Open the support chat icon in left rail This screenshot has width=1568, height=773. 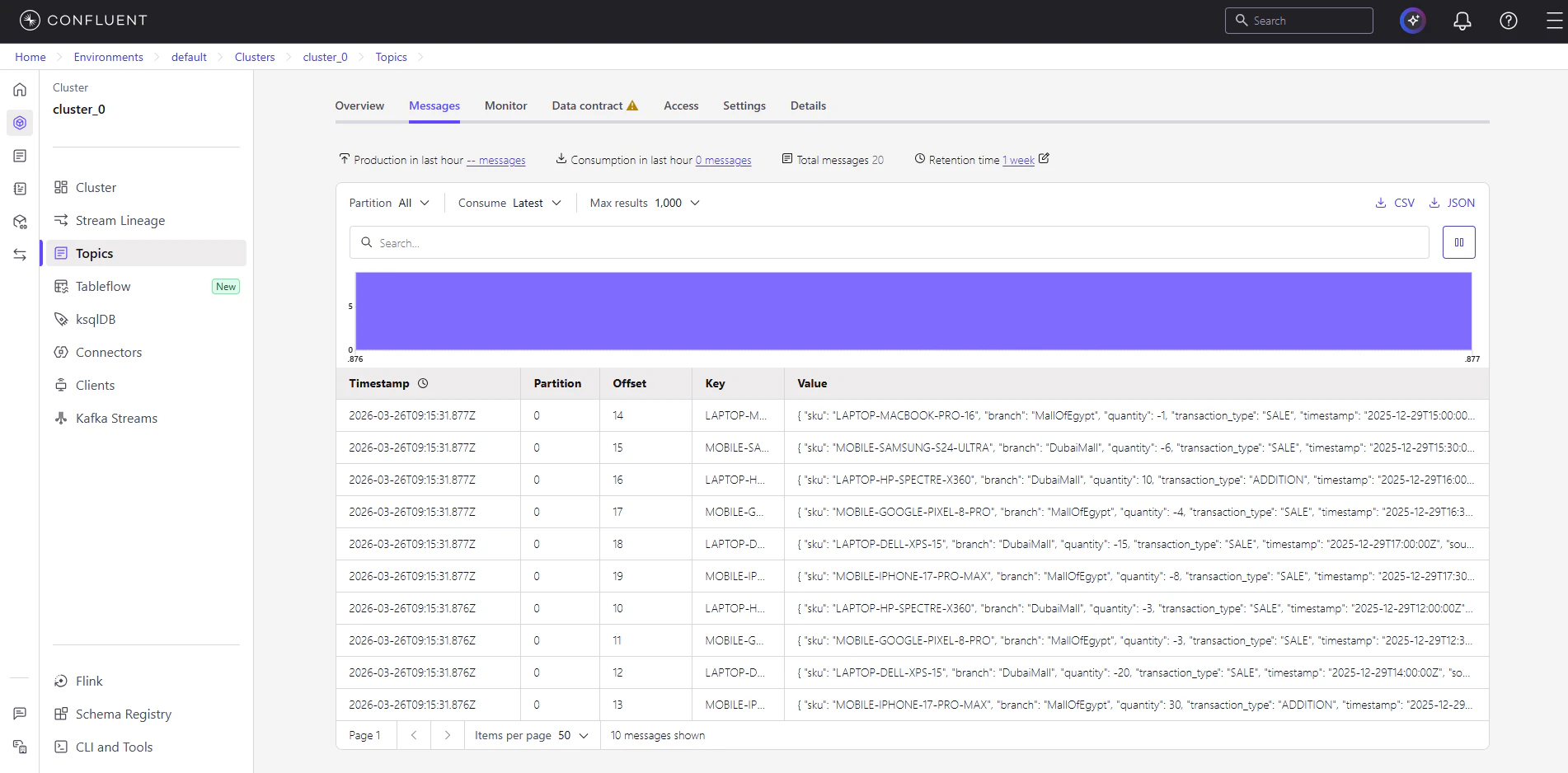point(20,714)
